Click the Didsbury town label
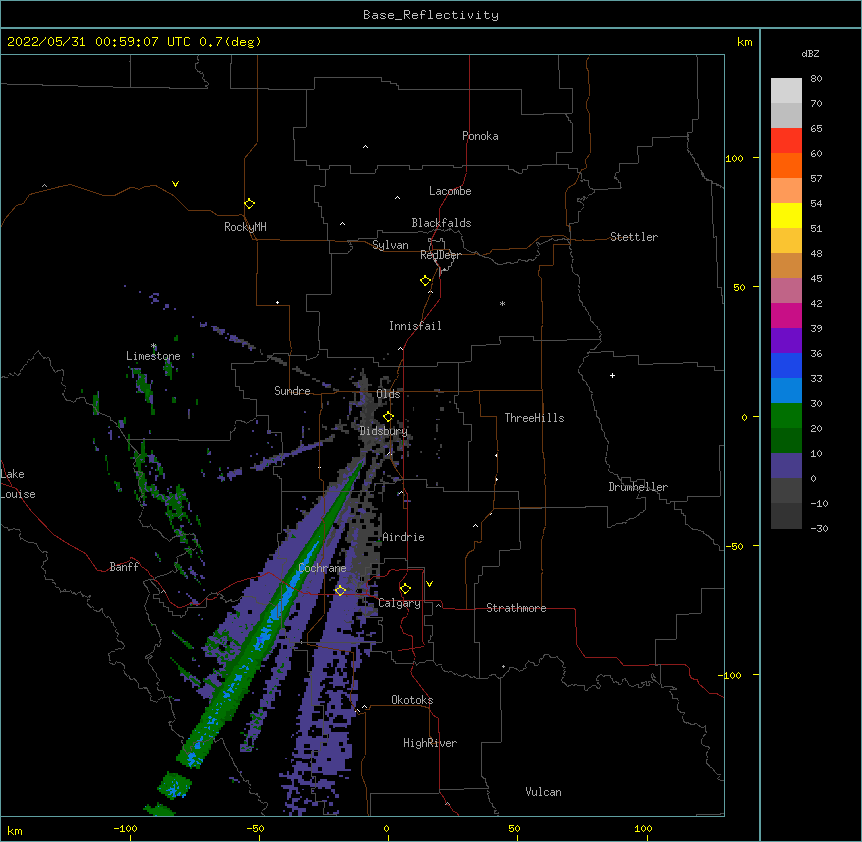This screenshot has height=842, width=862. 384,431
